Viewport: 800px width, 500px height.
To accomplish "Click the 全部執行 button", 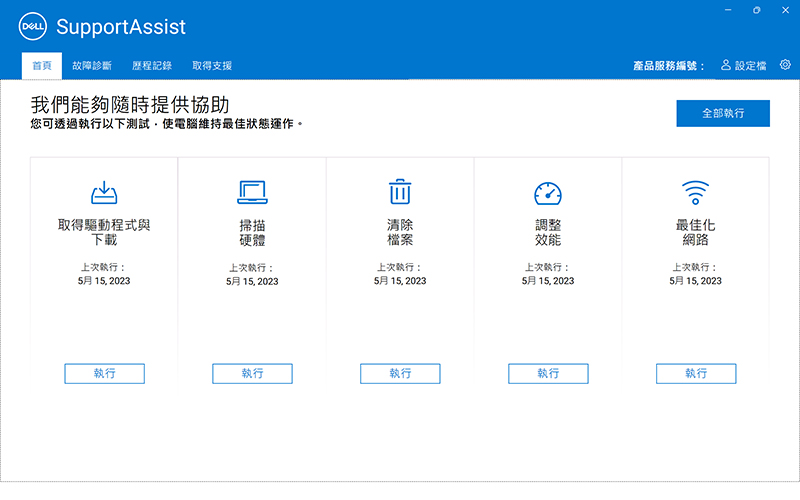I will 723,113.
